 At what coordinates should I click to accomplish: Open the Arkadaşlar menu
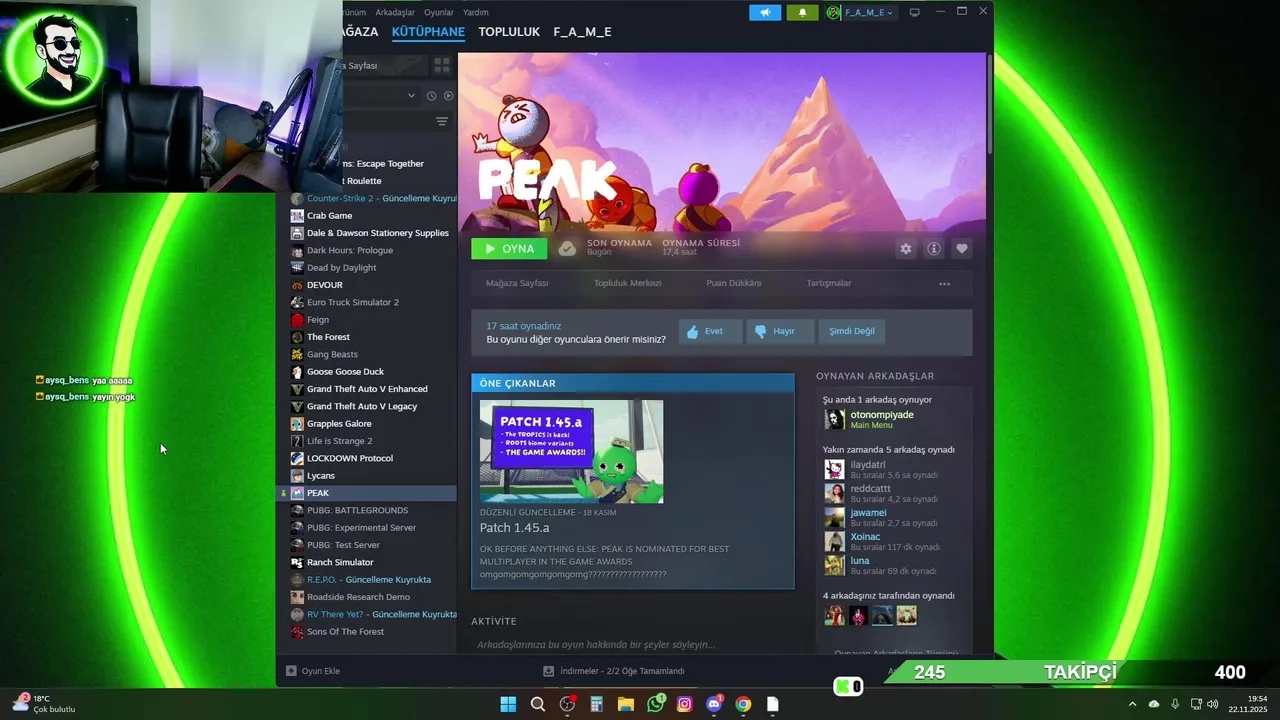click(395, 12)
